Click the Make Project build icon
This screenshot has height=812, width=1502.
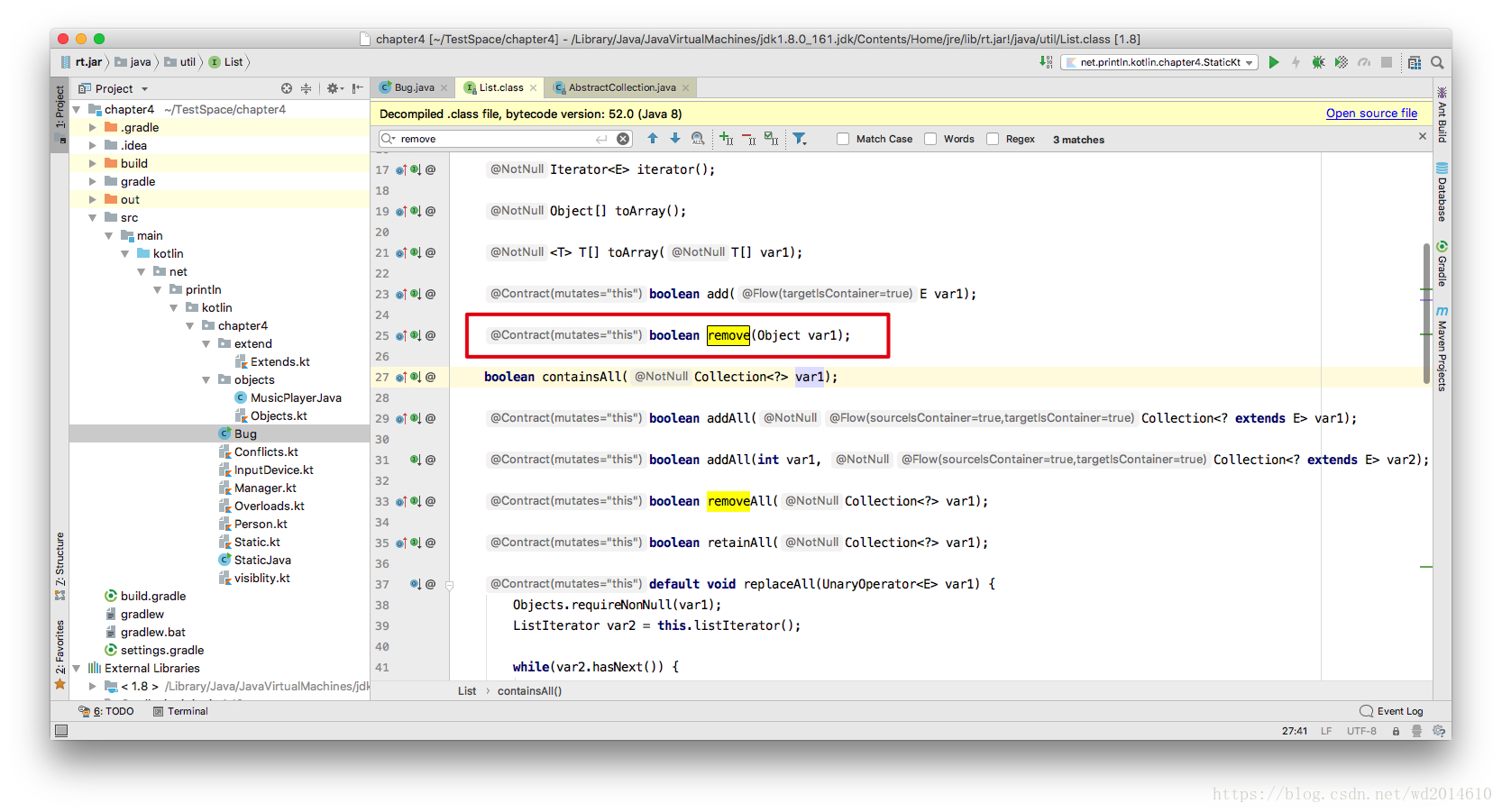1046,62
